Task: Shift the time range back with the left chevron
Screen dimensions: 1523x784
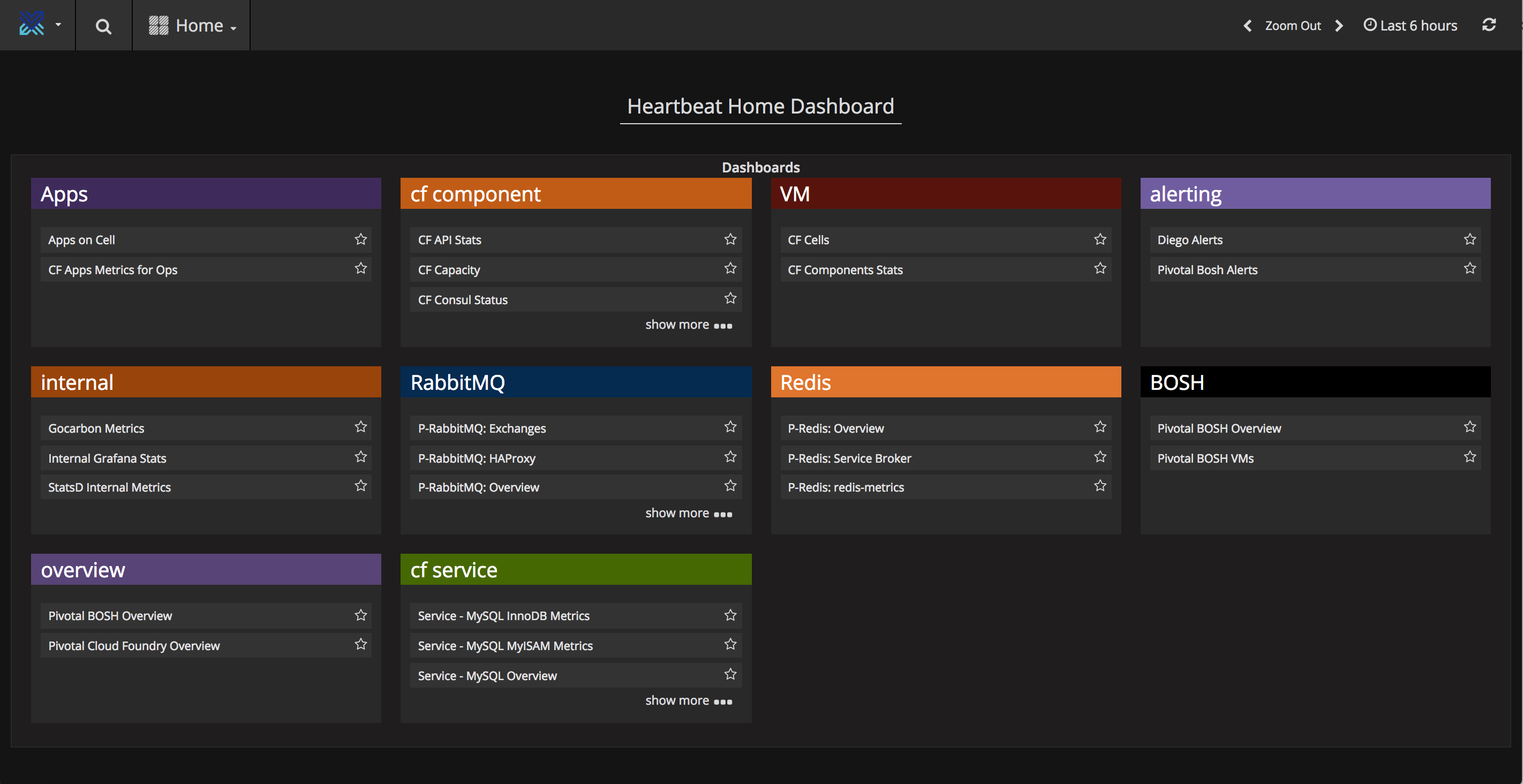Action: tap(1248, 26)
